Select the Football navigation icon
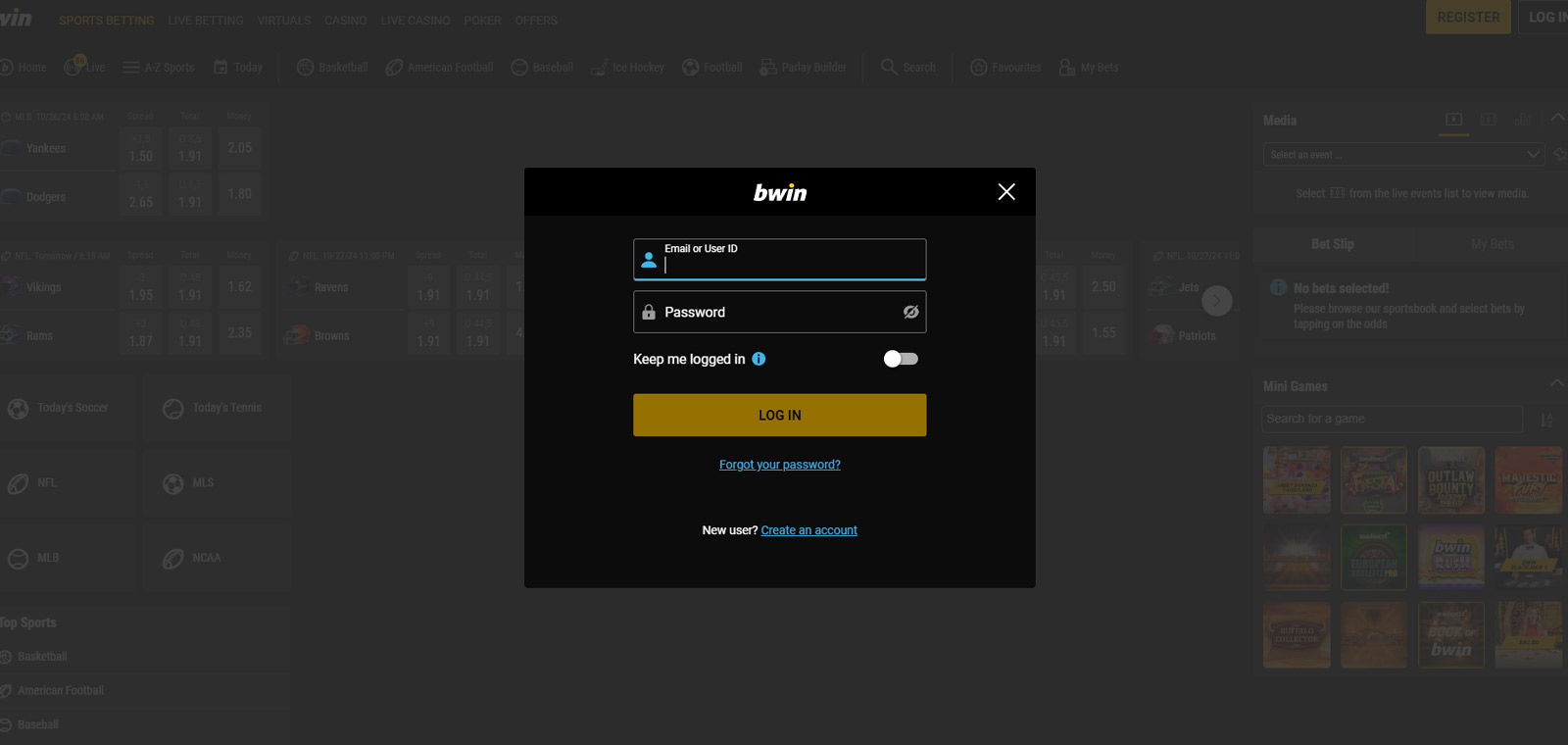The image size is (1568, 745). (691, 68)
